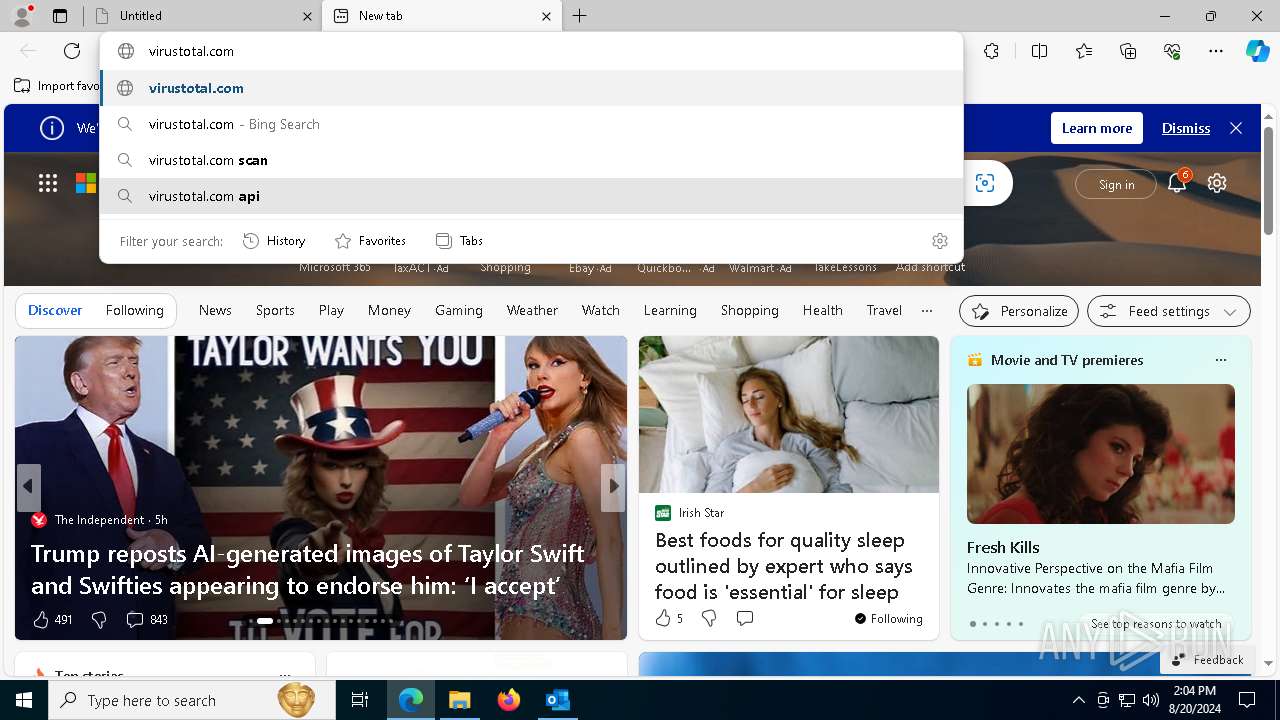Click the Learn more button

(x=1097, y=128)
